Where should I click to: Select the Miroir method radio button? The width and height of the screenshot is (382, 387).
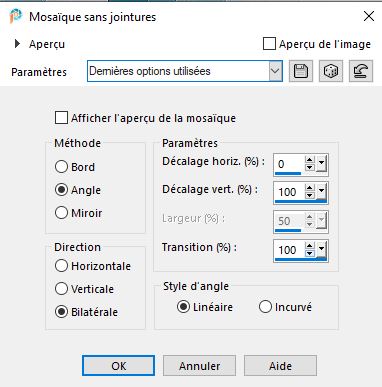61,213
